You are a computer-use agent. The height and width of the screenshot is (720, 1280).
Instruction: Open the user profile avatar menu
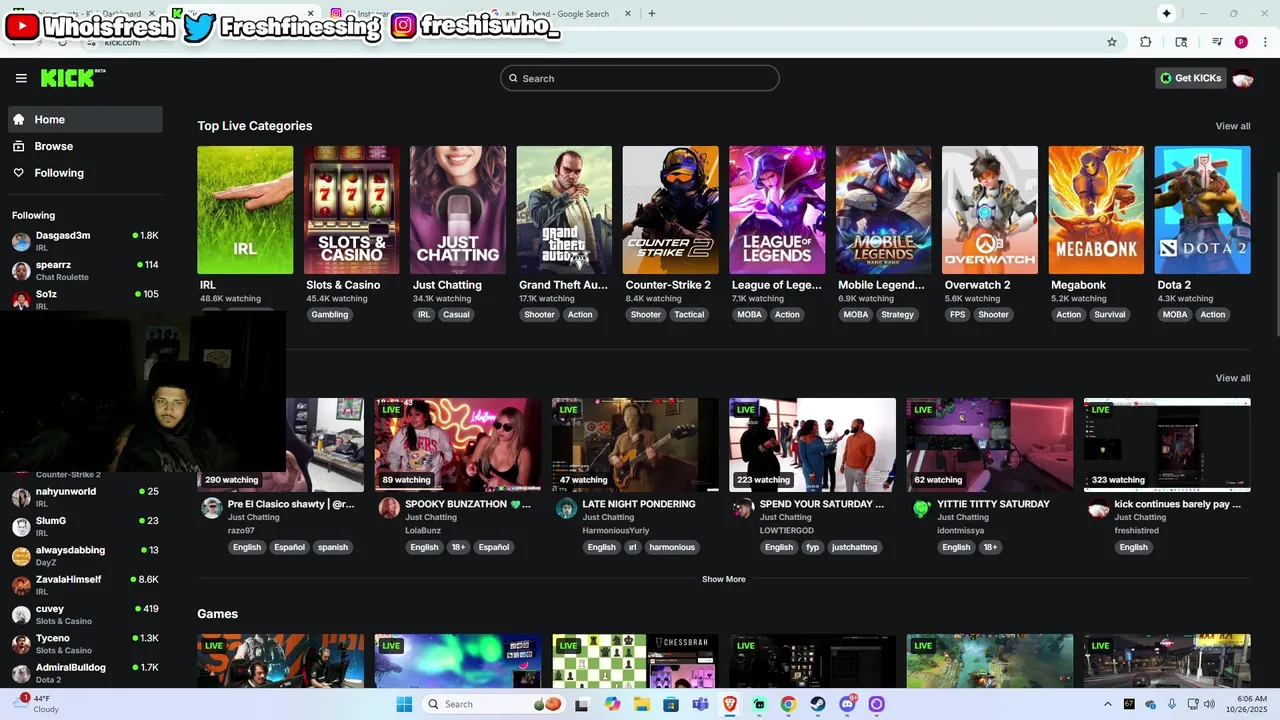(x=1243, y=78)
